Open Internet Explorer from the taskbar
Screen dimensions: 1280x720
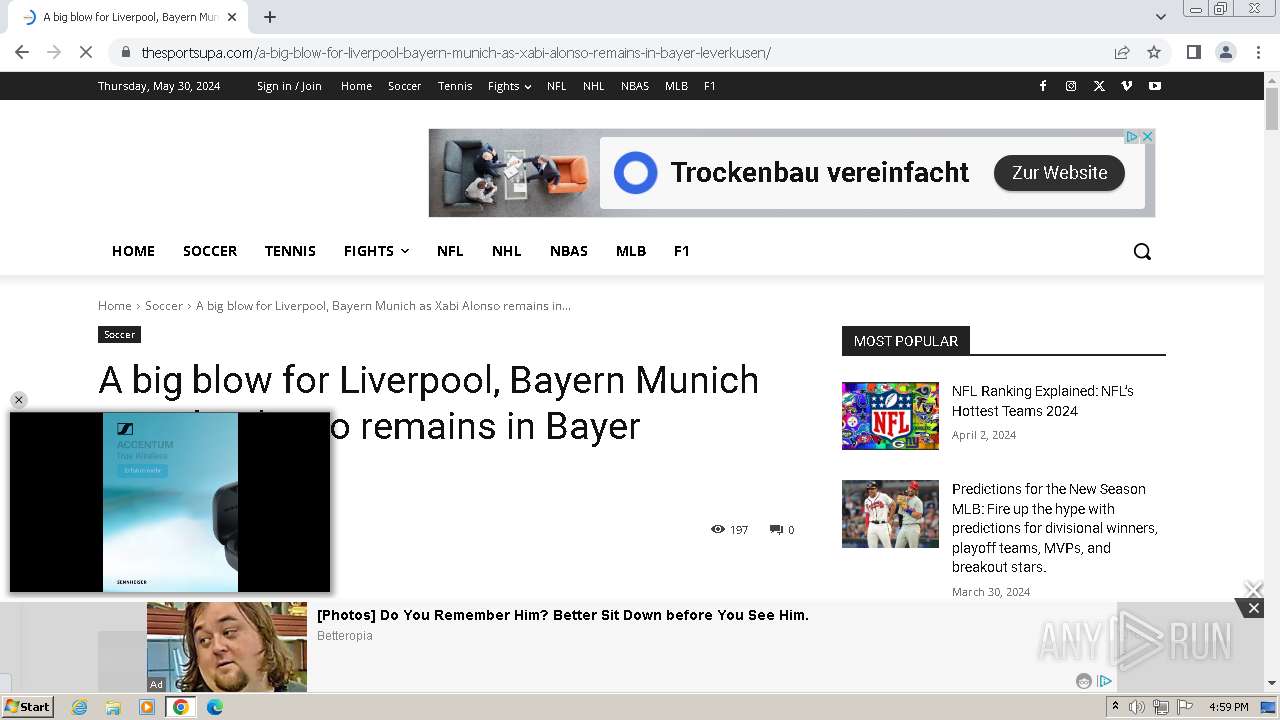pyautogui.click(x=79, y=707)
